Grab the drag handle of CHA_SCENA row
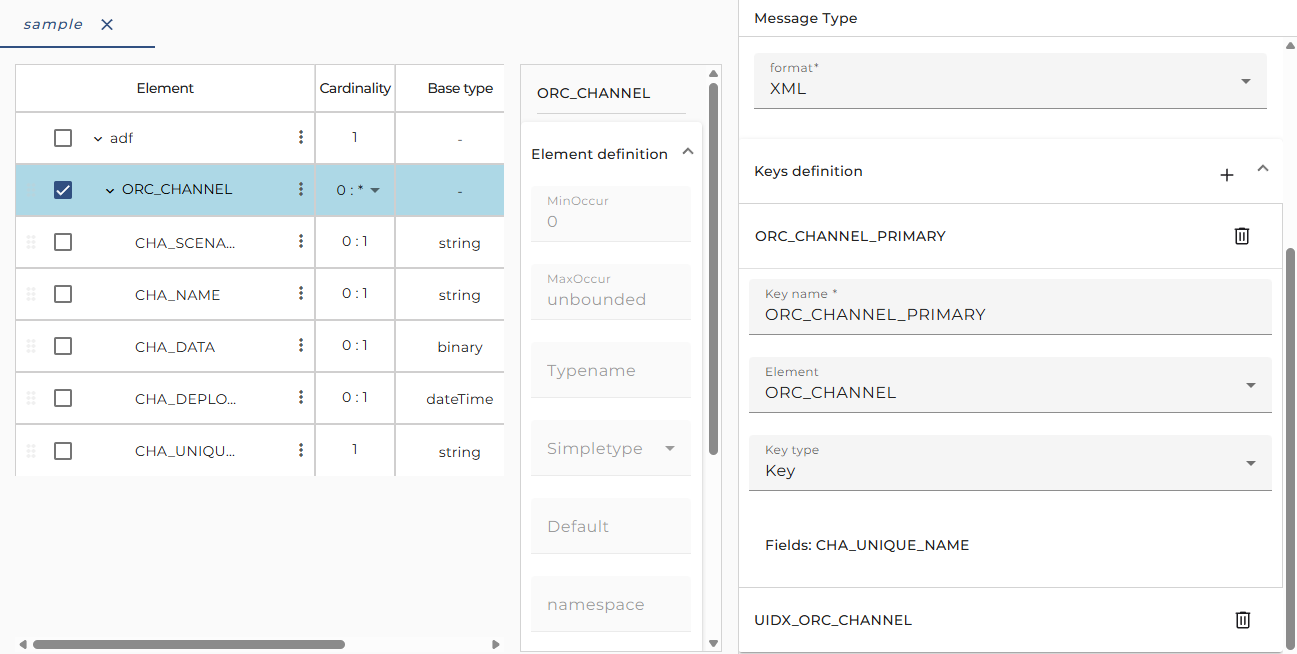Viewport: 1297px width, 654px height. click(x=30, y=242)
